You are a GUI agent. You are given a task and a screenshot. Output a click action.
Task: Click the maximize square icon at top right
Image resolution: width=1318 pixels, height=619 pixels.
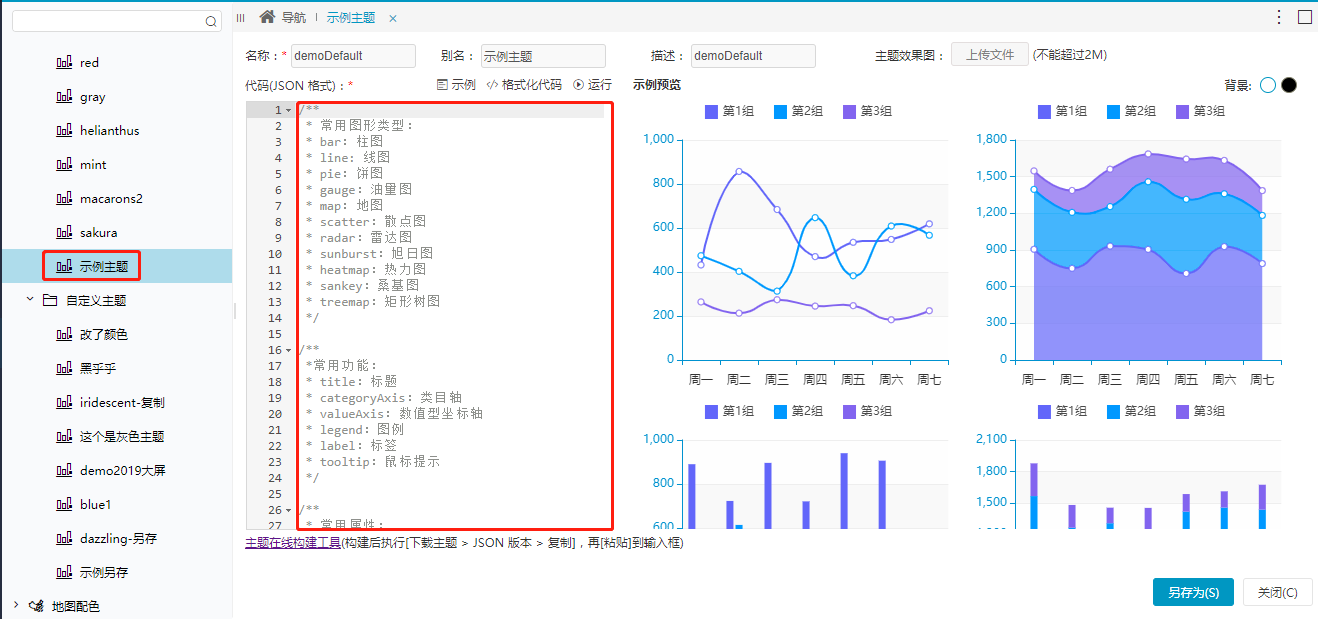pos(1304,17)
